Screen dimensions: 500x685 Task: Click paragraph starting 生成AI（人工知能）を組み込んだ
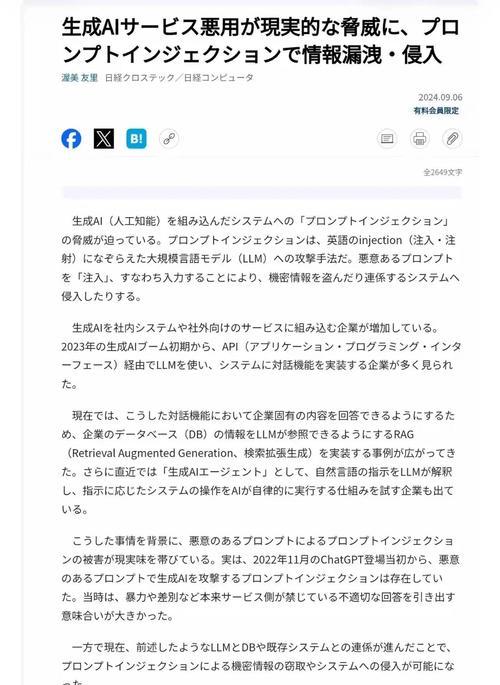click(261, 259)
